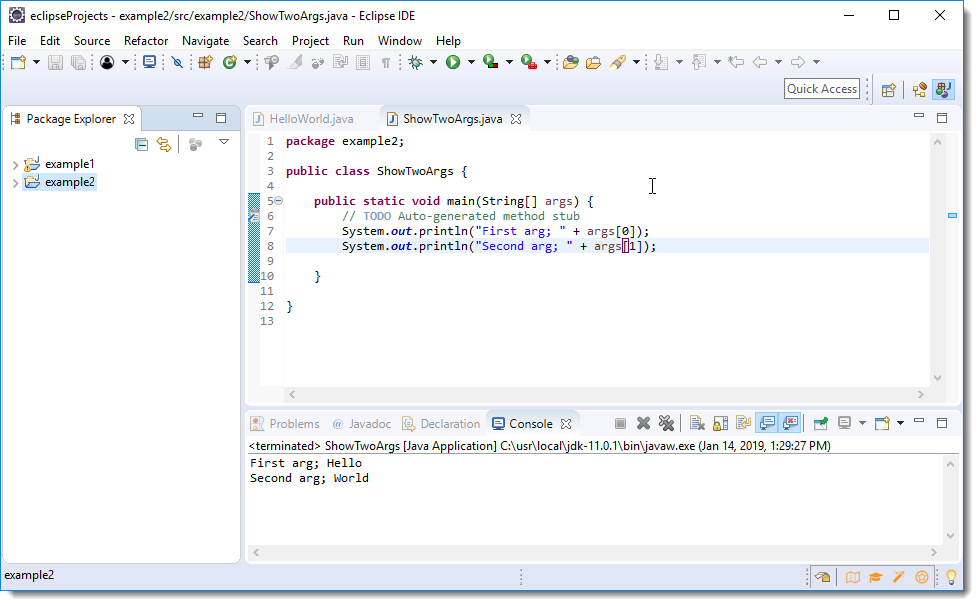Open the New Java Class dropdown arrow
The image size is (979, 606).
pyautogui.click(x=247, y=62)
